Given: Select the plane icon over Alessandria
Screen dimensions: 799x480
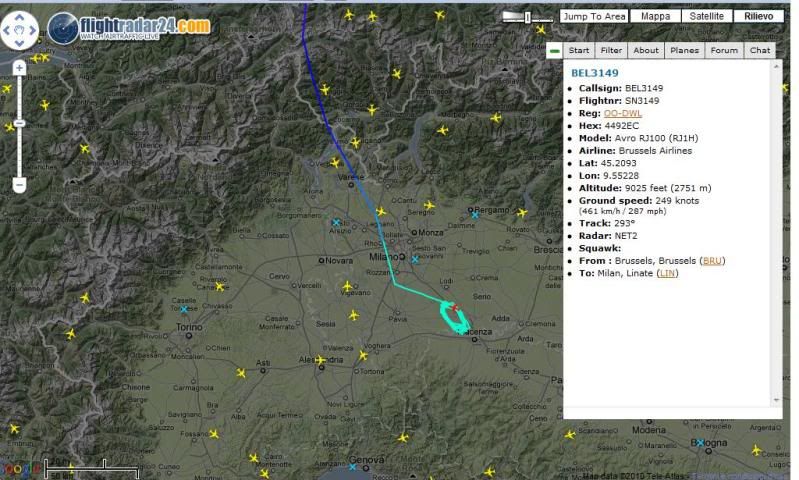Looking at the screenshot, I should tap(320, 360).
